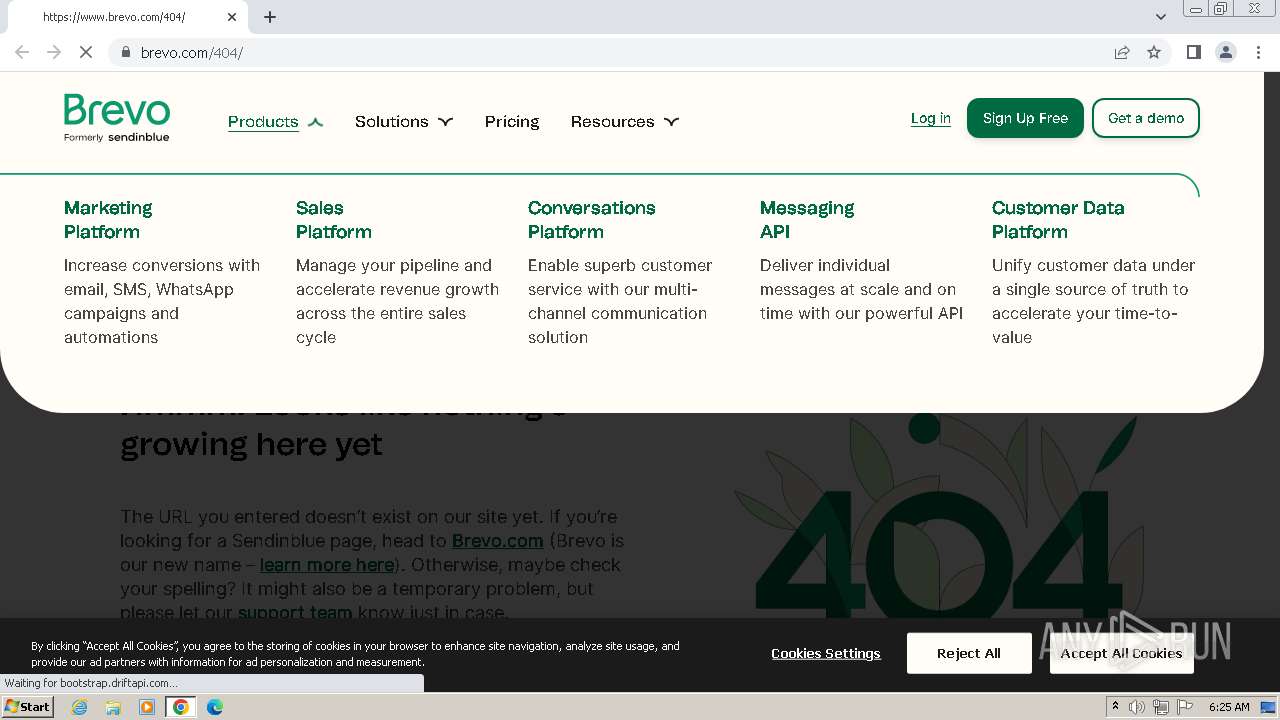Click the Brevo logo

click(x=117, y=118)
